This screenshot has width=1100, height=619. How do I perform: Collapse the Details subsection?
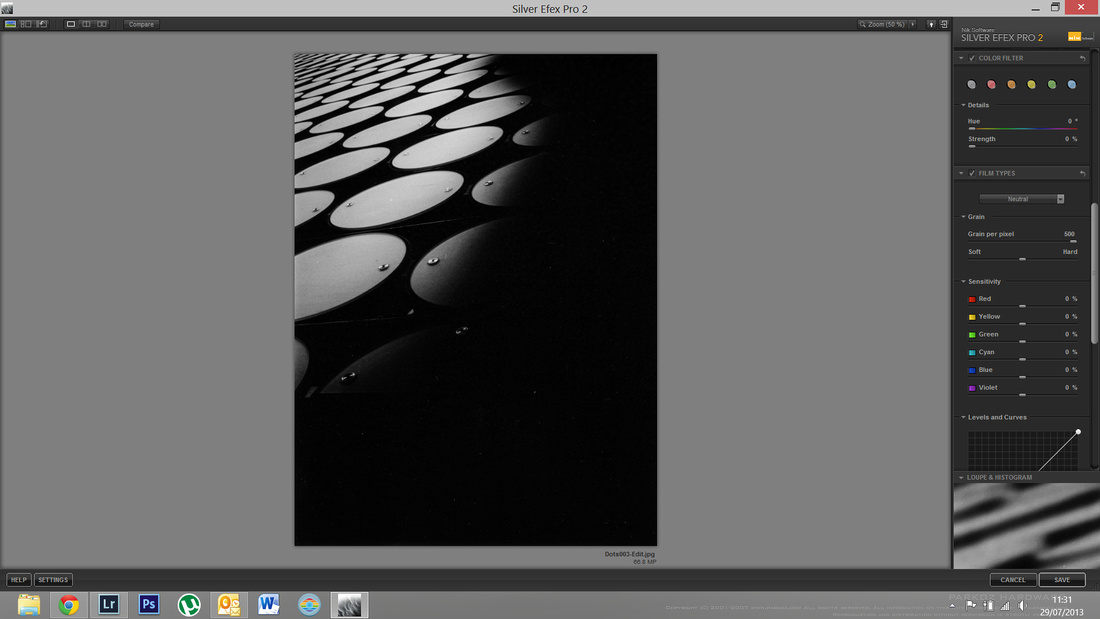(963, 105)
